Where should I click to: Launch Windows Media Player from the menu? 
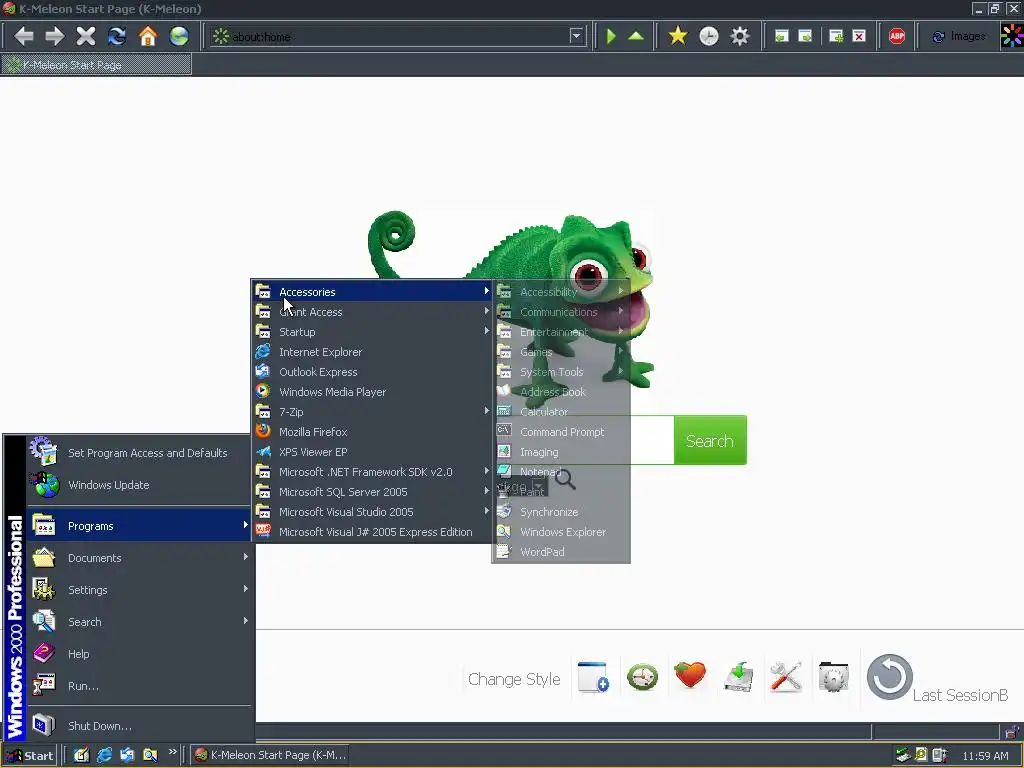[x=372, y=392]
